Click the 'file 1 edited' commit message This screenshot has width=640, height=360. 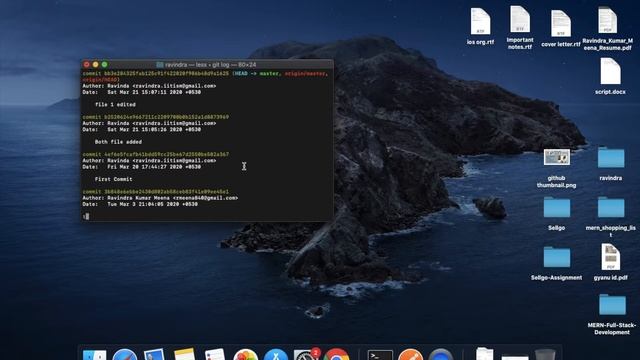click(115, 104)
